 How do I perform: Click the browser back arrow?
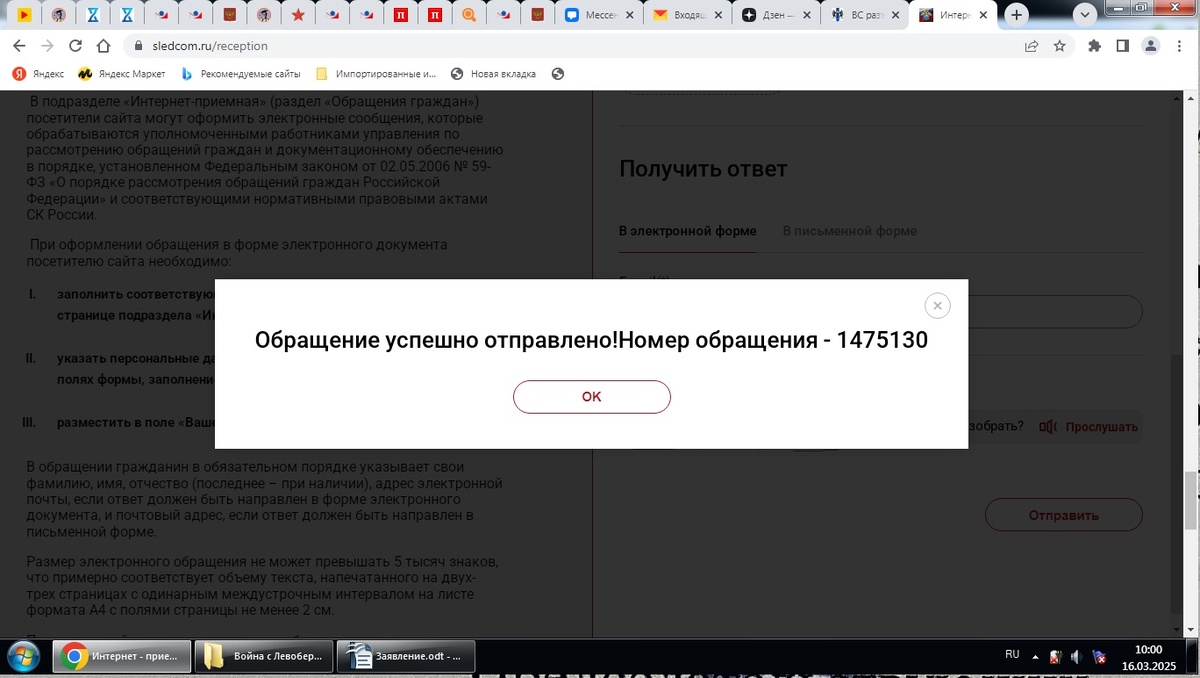[18, 46]
